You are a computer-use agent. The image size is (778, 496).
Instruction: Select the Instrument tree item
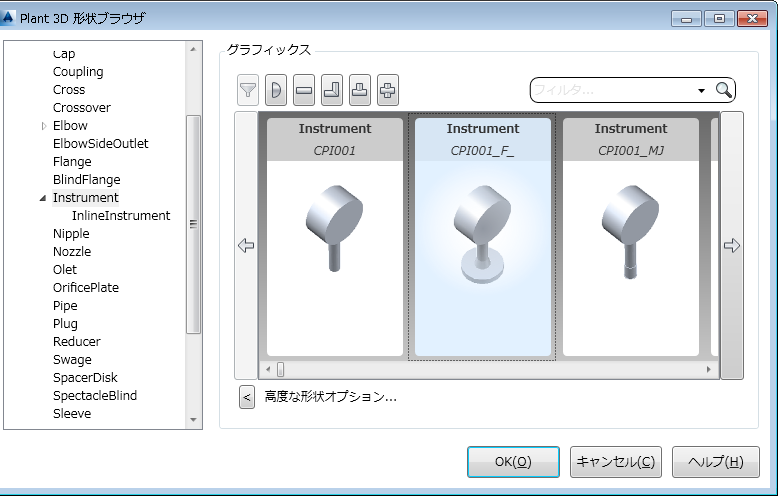pyautogui.click(x=85, y=197)
